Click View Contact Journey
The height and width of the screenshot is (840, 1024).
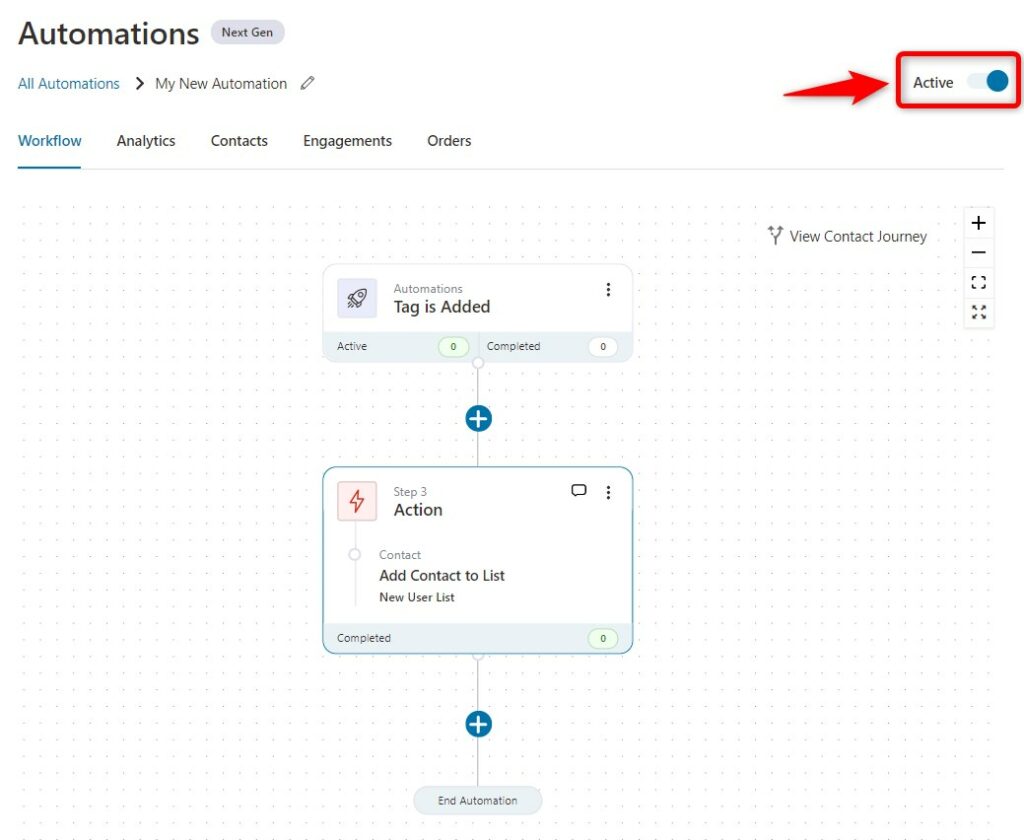pyautogui.click(x=847, y=236)
